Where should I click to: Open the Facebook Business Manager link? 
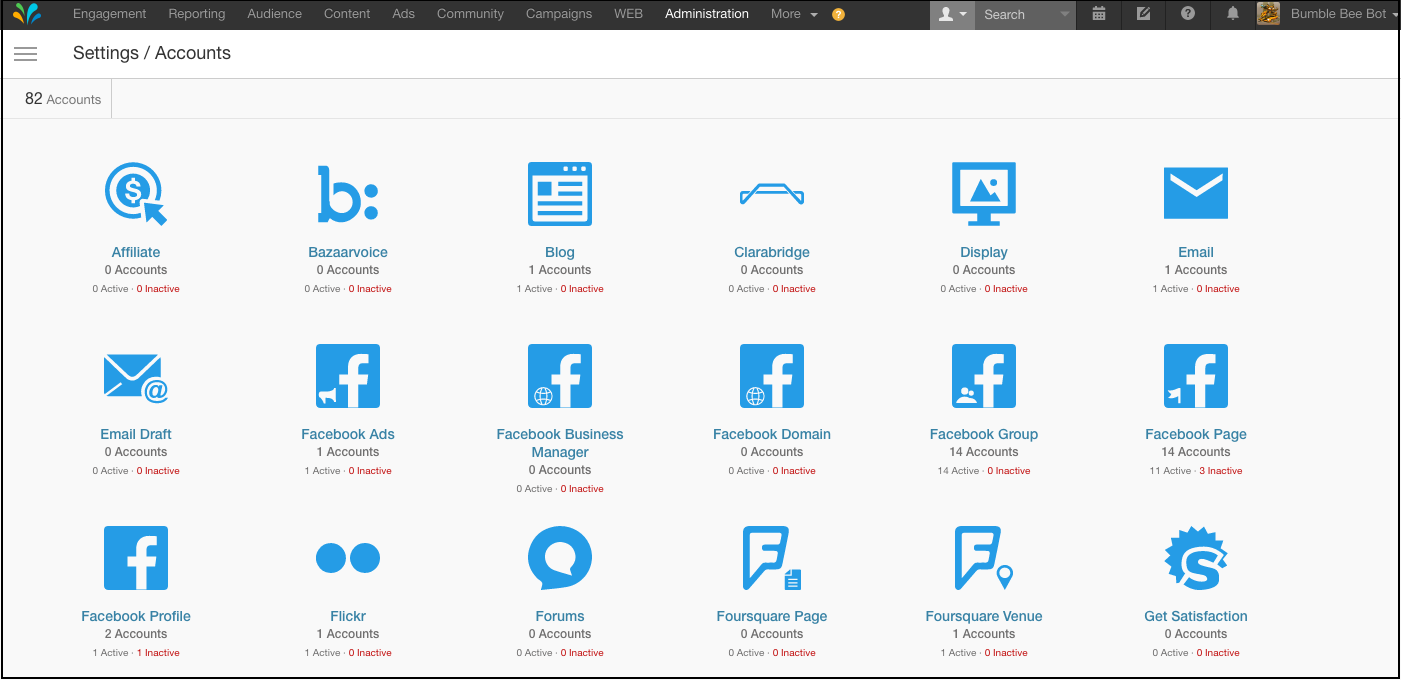pos(560,443)
